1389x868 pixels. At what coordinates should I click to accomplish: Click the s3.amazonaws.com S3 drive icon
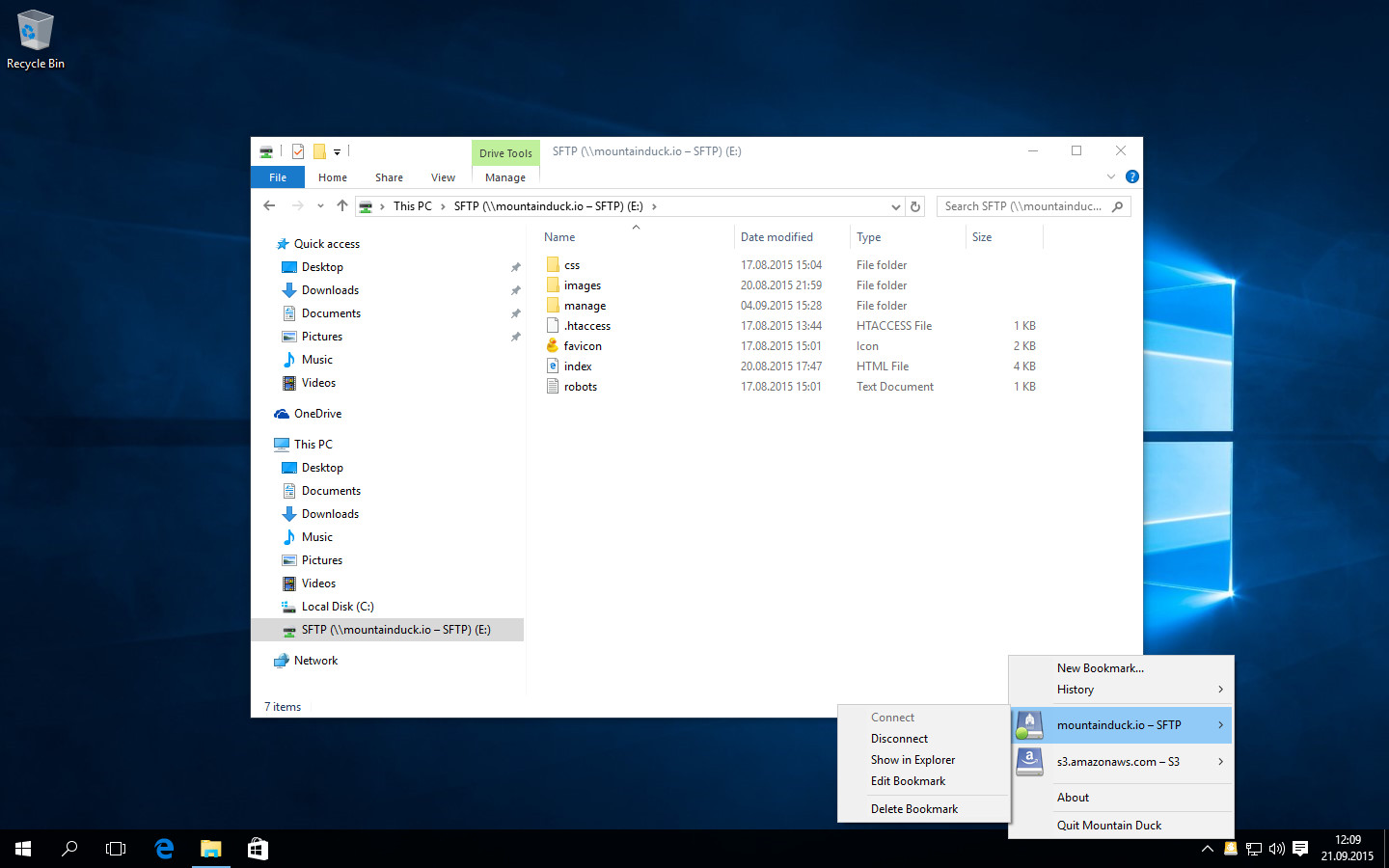[1029, 761]
